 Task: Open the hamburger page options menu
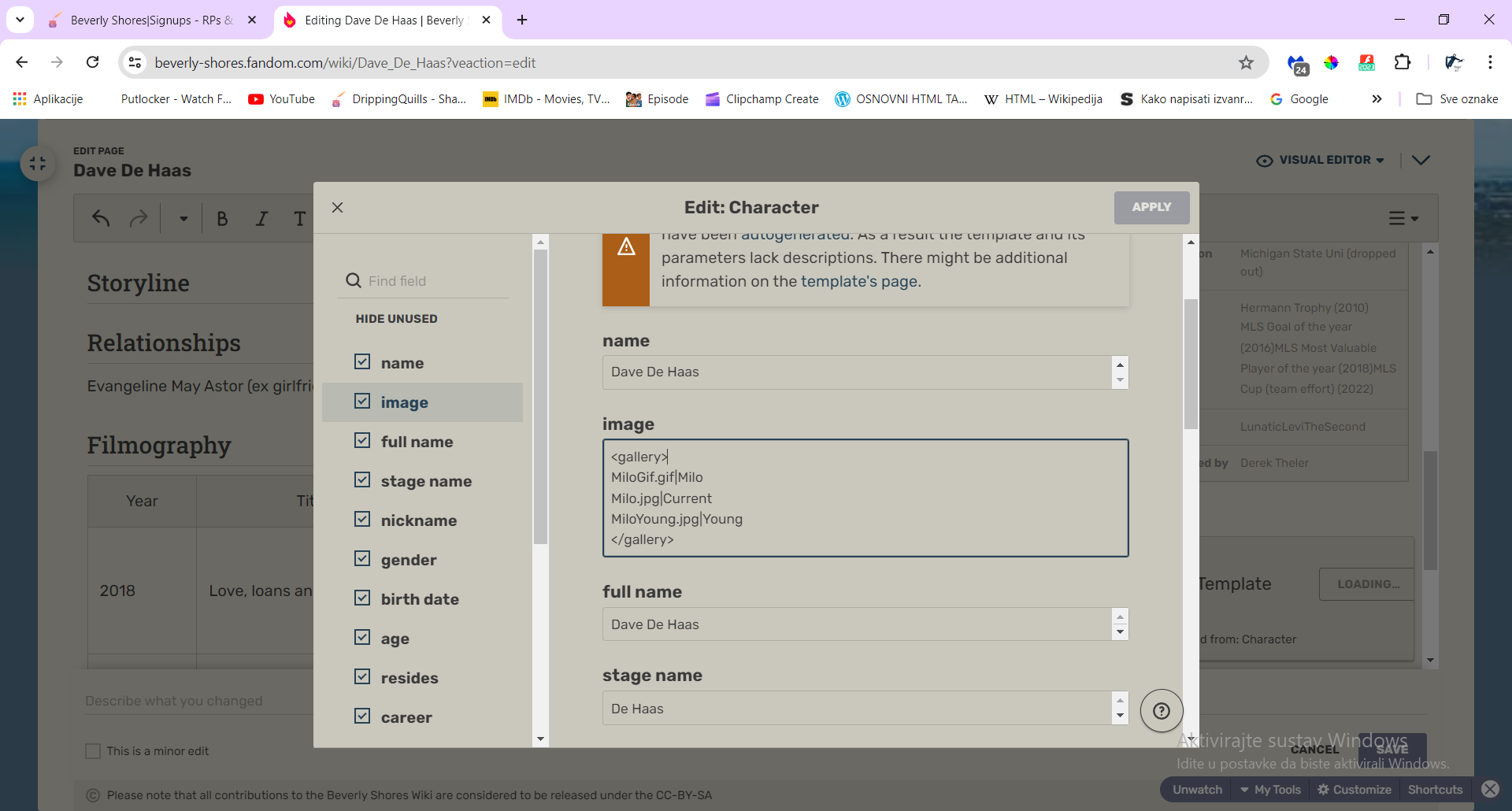[x=1402, y=219]
